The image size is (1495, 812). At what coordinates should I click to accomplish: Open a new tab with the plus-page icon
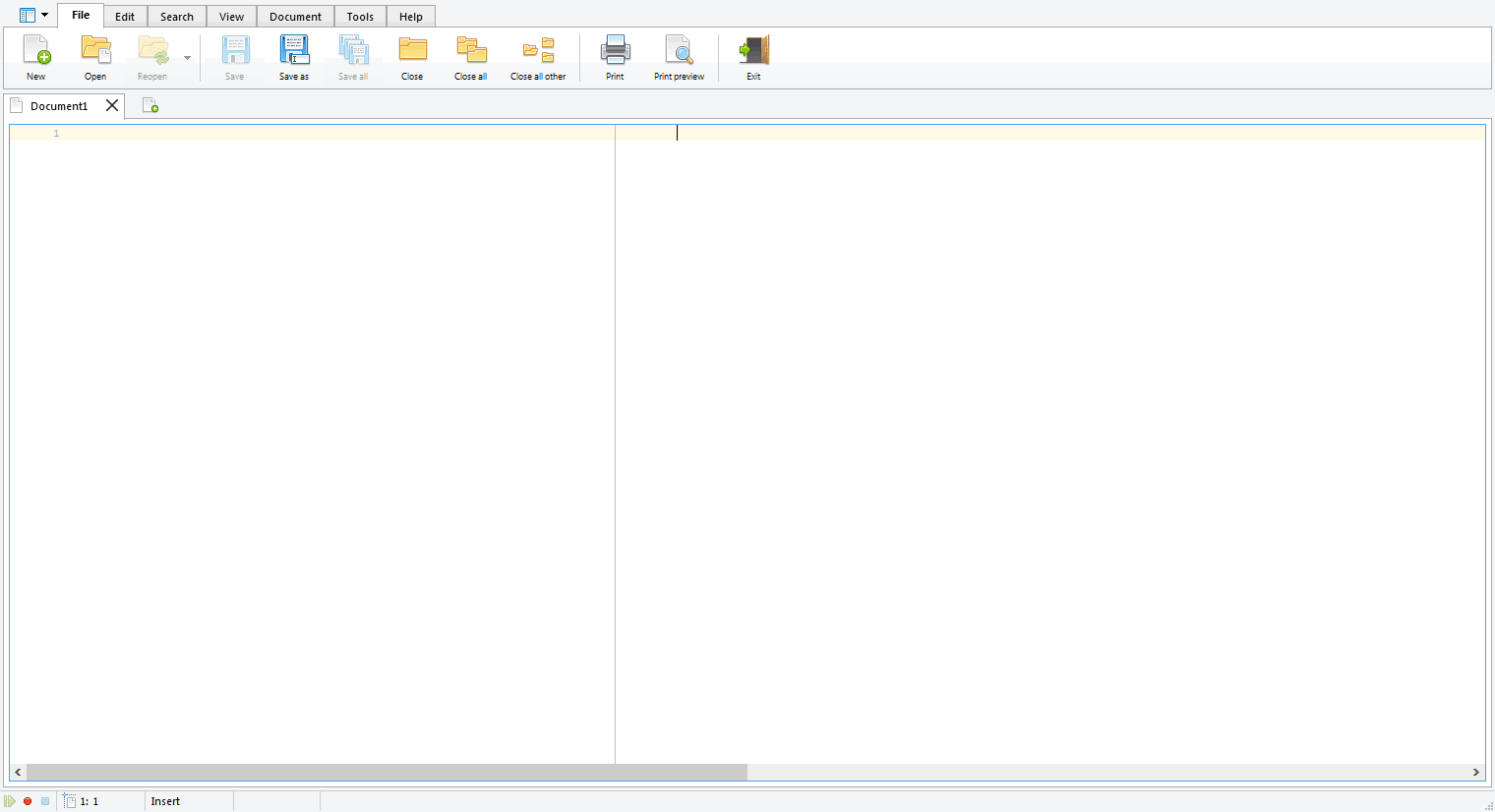click(150, 105)
